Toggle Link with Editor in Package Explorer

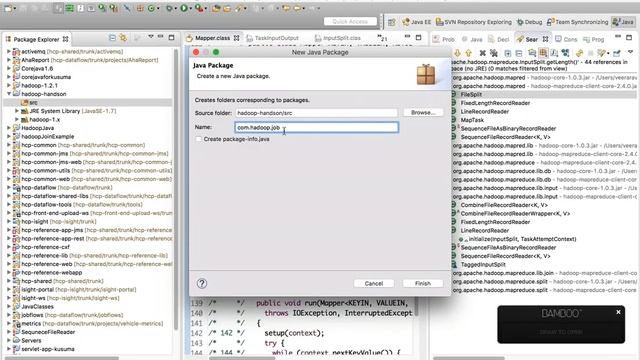click(123, 38)
